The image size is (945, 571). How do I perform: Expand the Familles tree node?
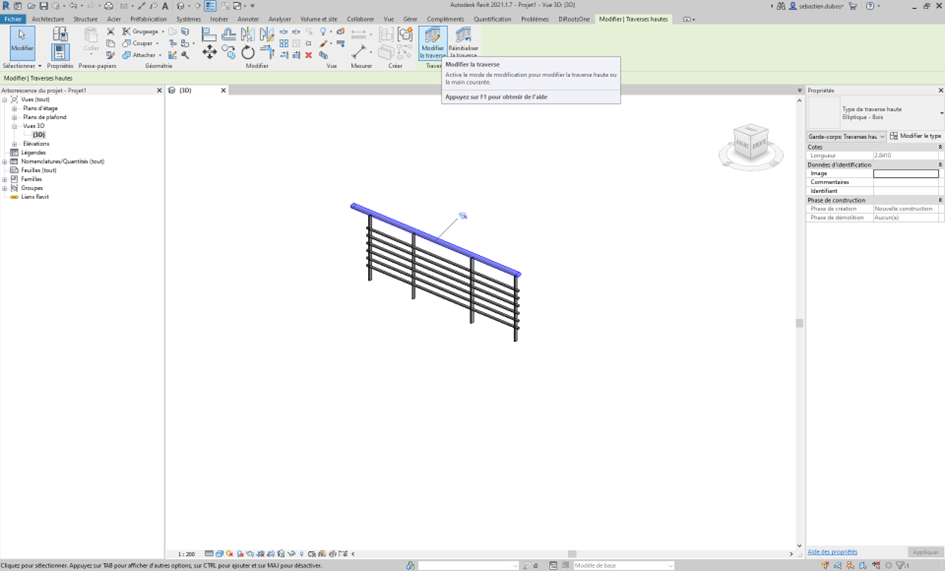5,179
